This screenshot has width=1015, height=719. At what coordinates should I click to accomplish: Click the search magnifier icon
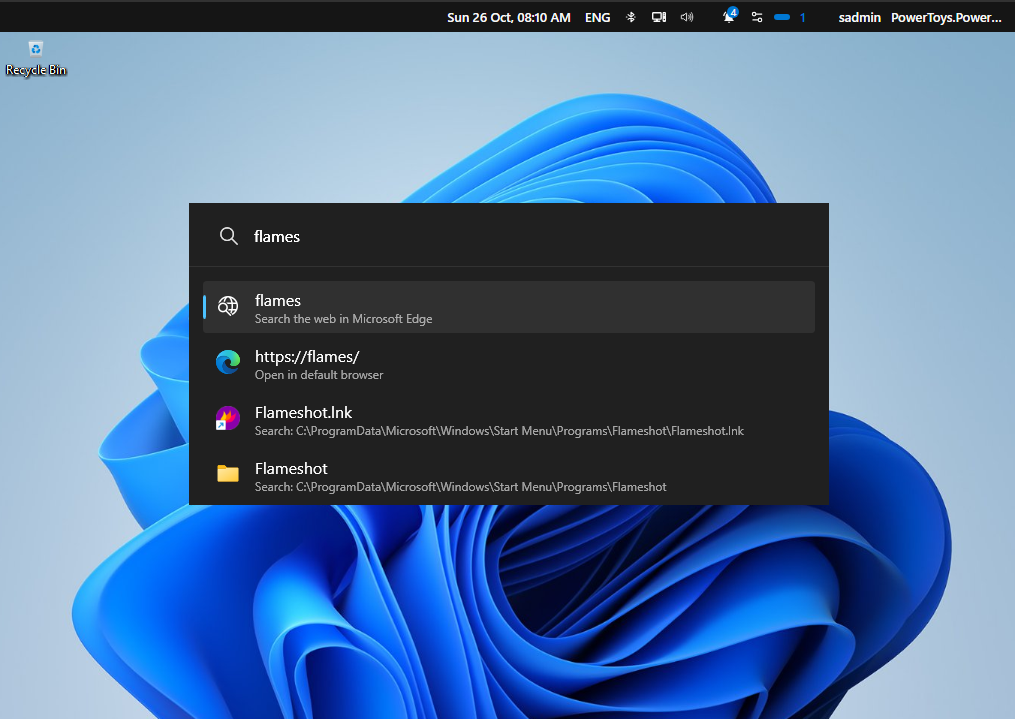coord(229,236)
